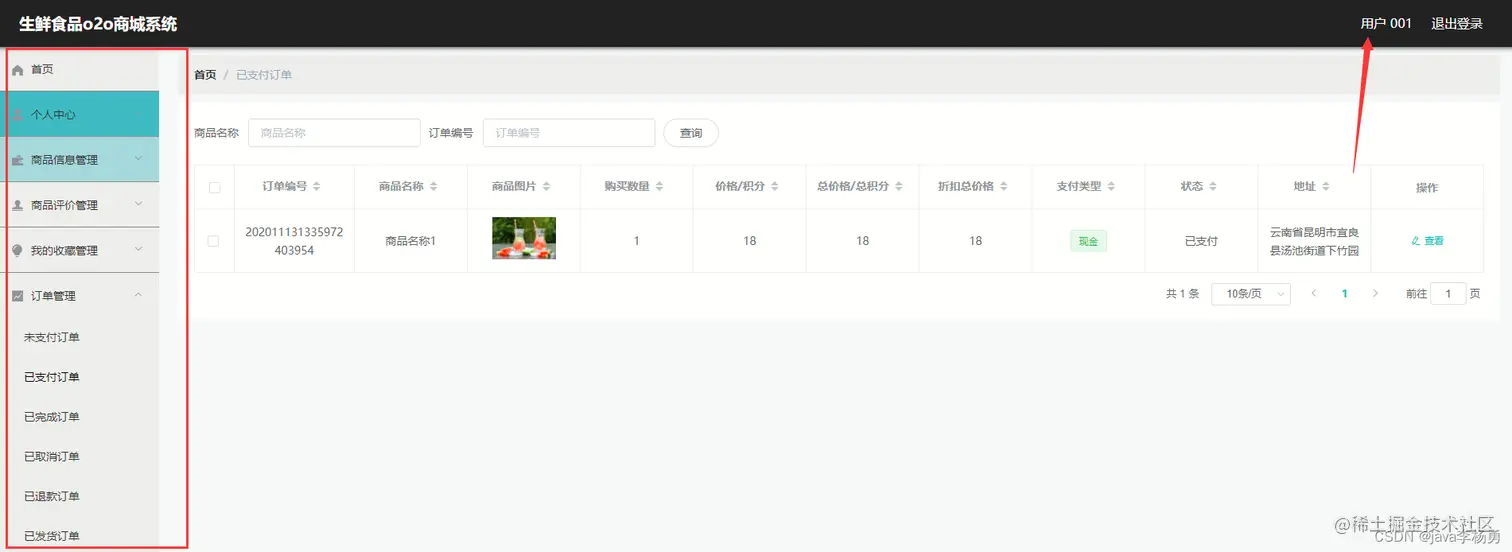Click the 商品名称1 cell
1512x552 pixels.
[x=411, y=241]
